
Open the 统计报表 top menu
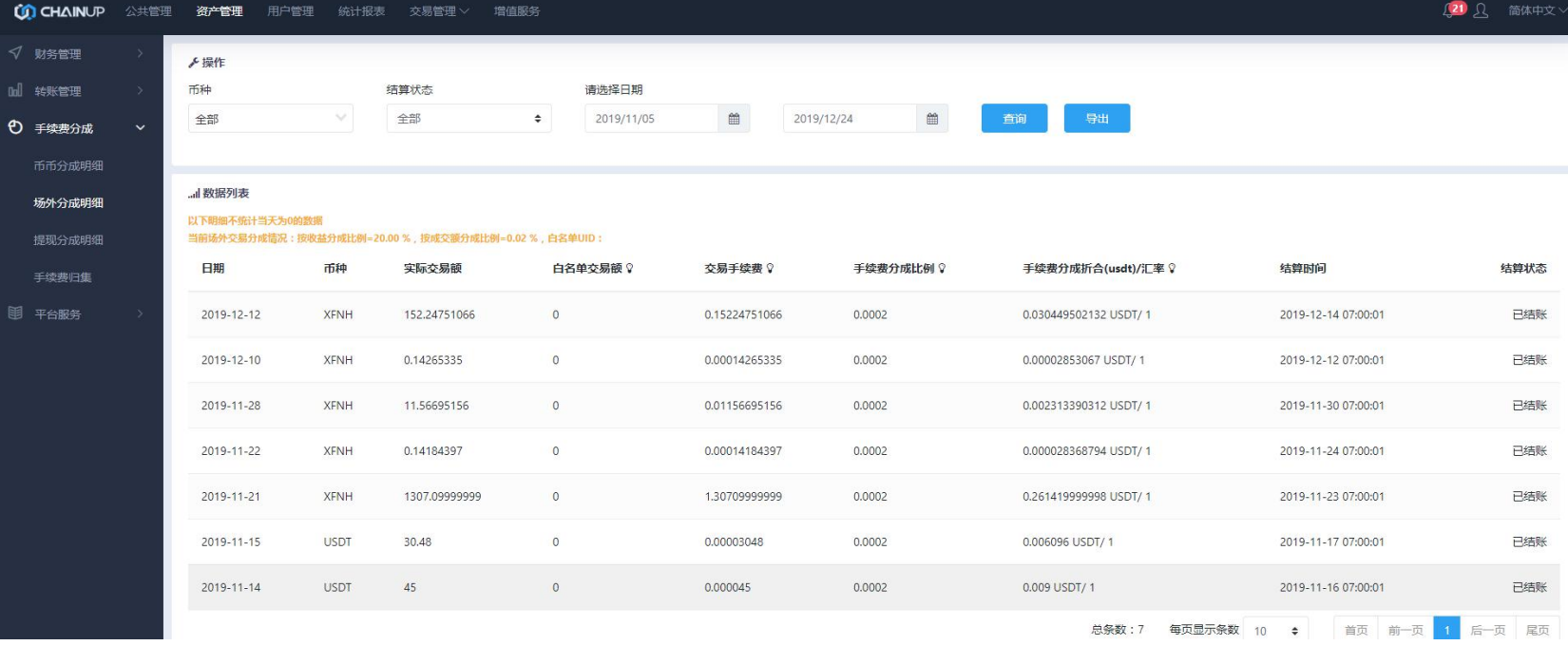(362, 11)
